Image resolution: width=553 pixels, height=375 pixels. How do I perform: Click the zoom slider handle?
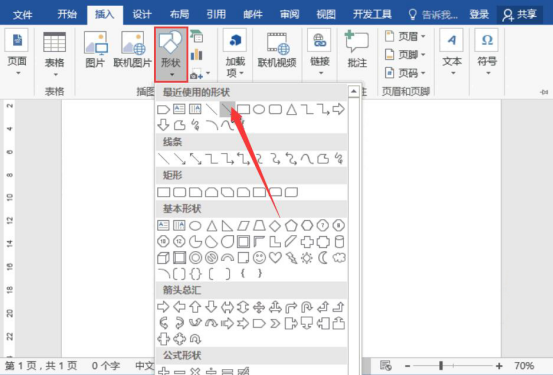[x=441, y=366]
